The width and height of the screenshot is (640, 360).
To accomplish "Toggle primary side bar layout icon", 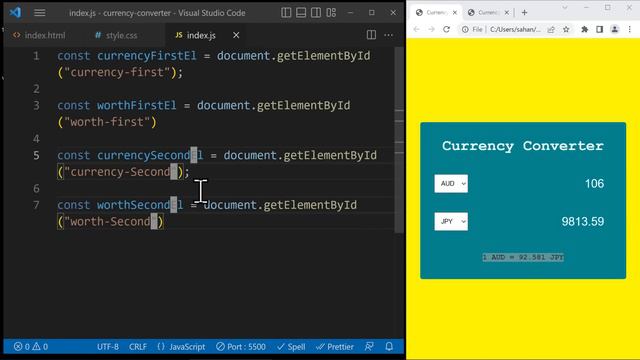I will (286, 13).
